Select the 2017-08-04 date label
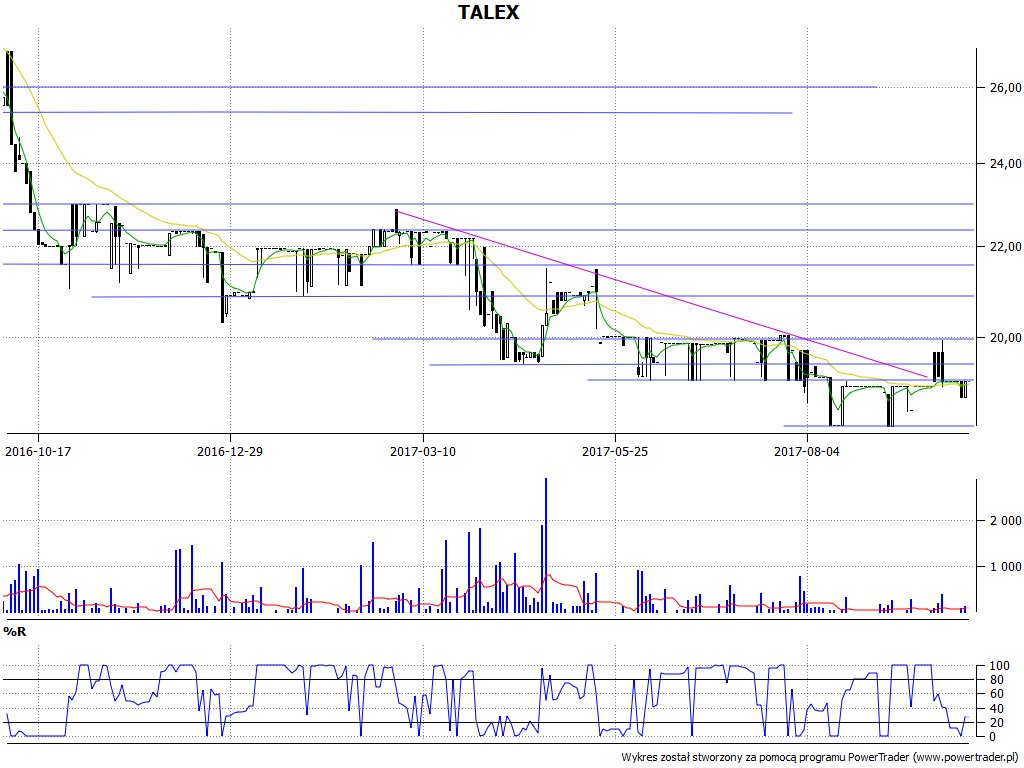Viewport: 1024px width, 768px height. click(x=807, y=451)
